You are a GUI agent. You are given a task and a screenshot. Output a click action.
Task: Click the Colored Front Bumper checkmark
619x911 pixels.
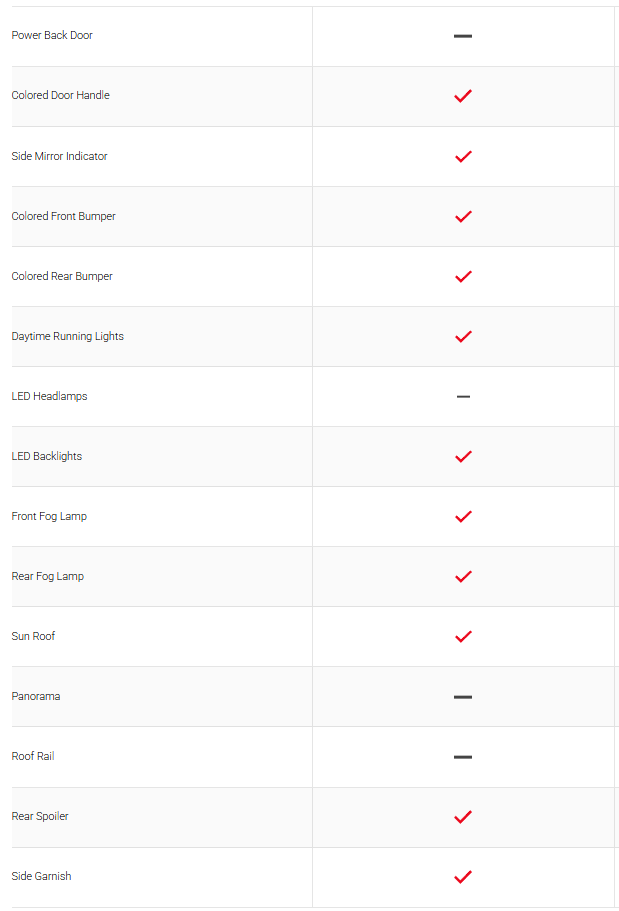tap(463, 216)
